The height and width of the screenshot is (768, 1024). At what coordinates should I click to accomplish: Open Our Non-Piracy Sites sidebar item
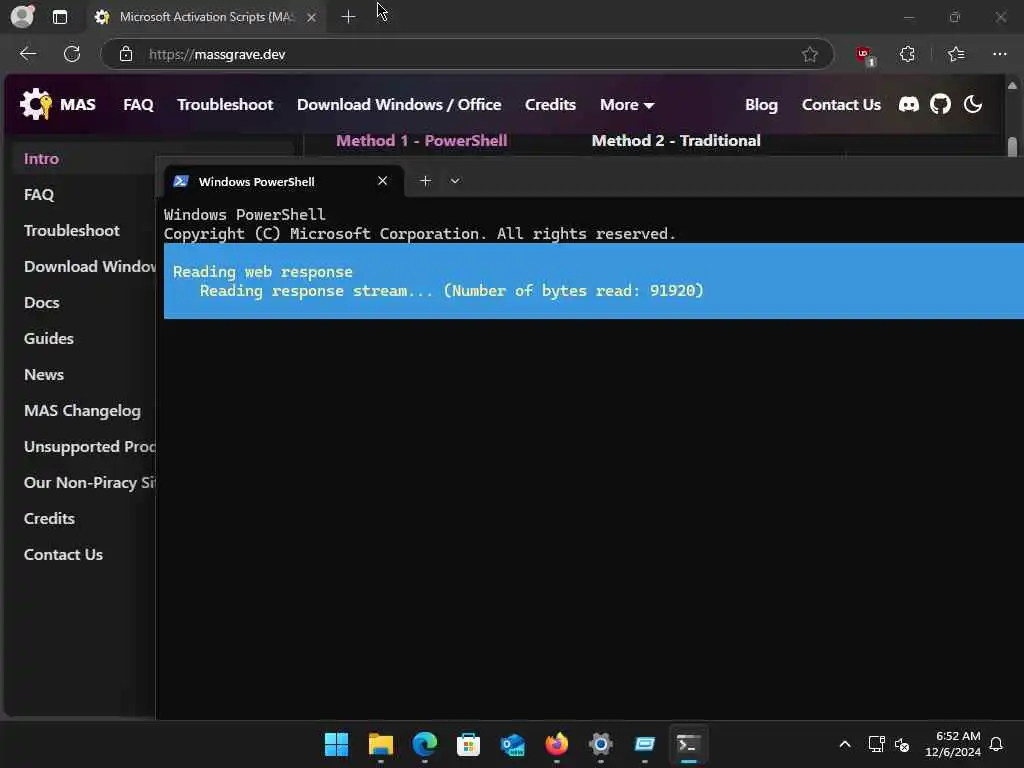coord(89,483)
